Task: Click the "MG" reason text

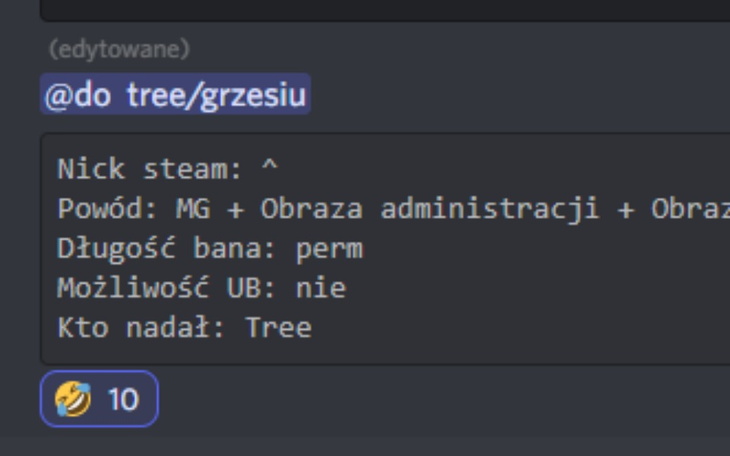Action: pyautogui.click(x=192, y=209)
